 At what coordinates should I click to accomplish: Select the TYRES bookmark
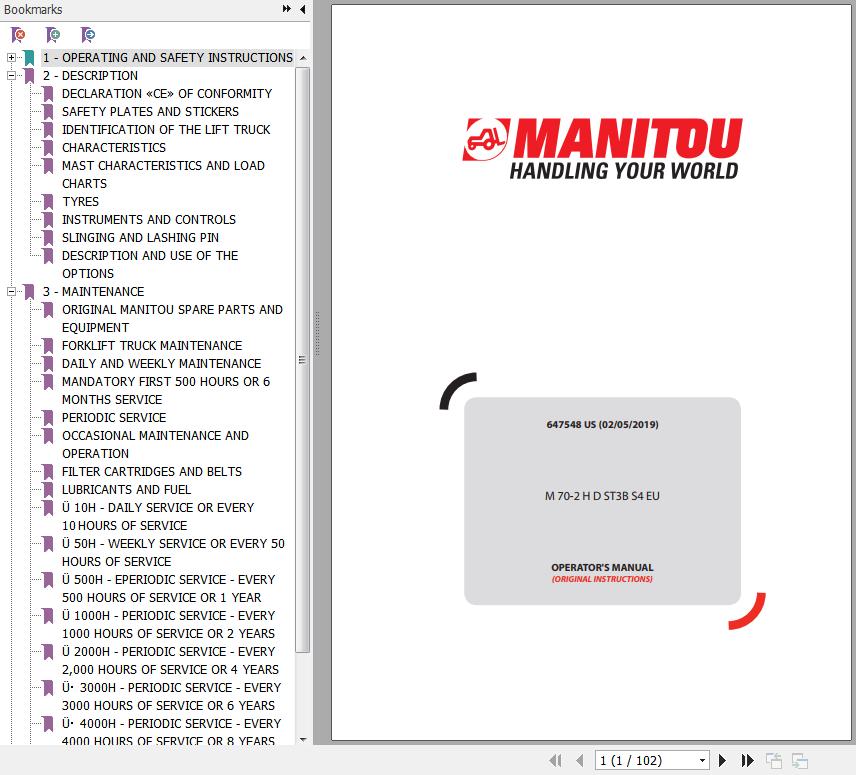tap(80, 201)
